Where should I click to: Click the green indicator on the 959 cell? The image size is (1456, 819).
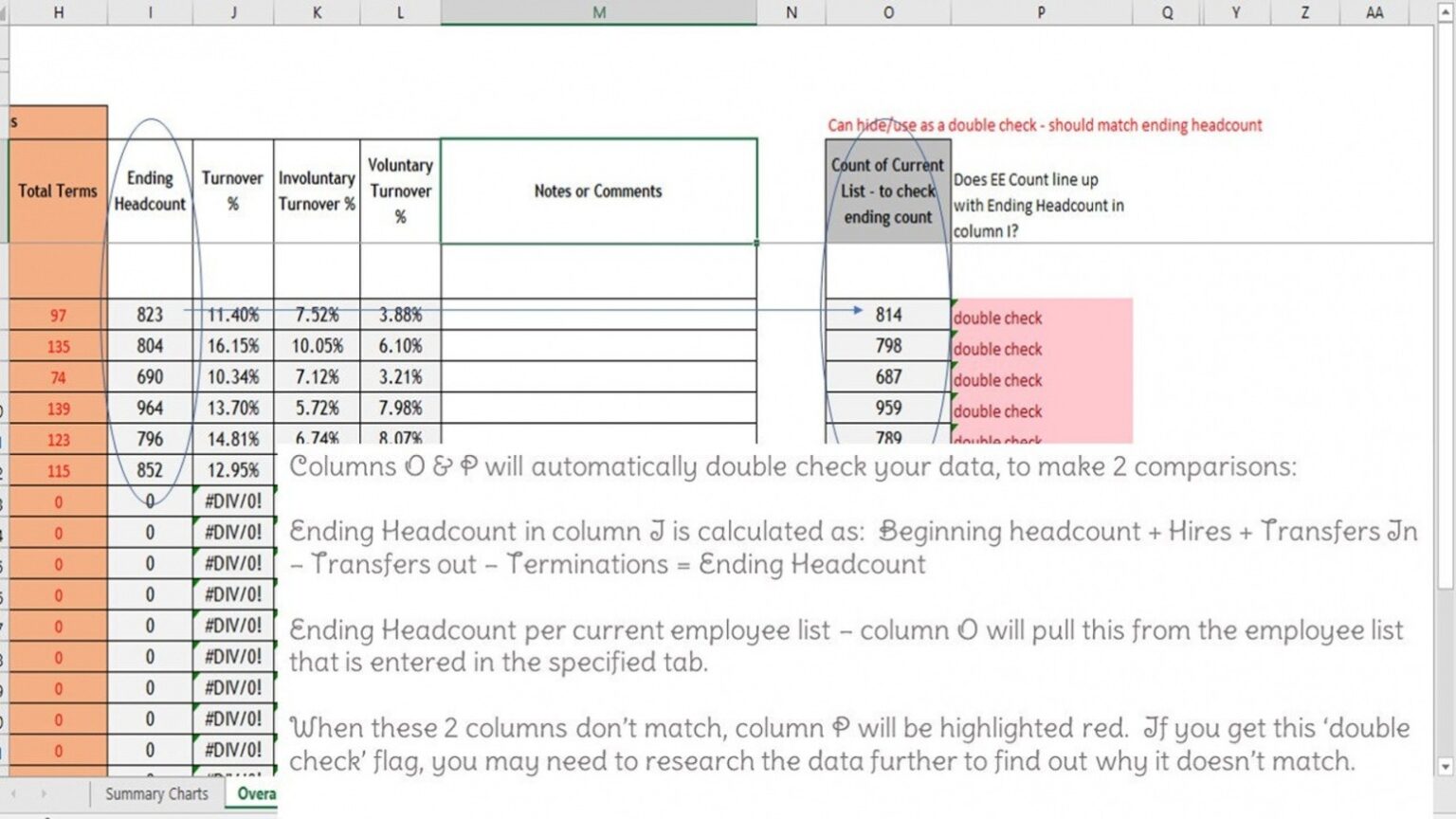pyautogui.click(x=953, y=396)
